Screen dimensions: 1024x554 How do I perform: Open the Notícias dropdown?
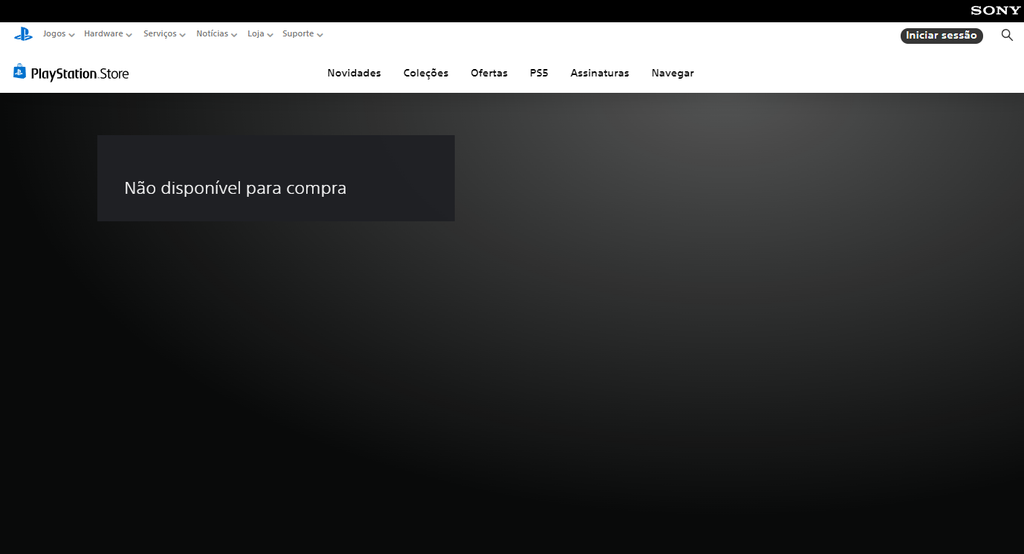click(217, 34)
